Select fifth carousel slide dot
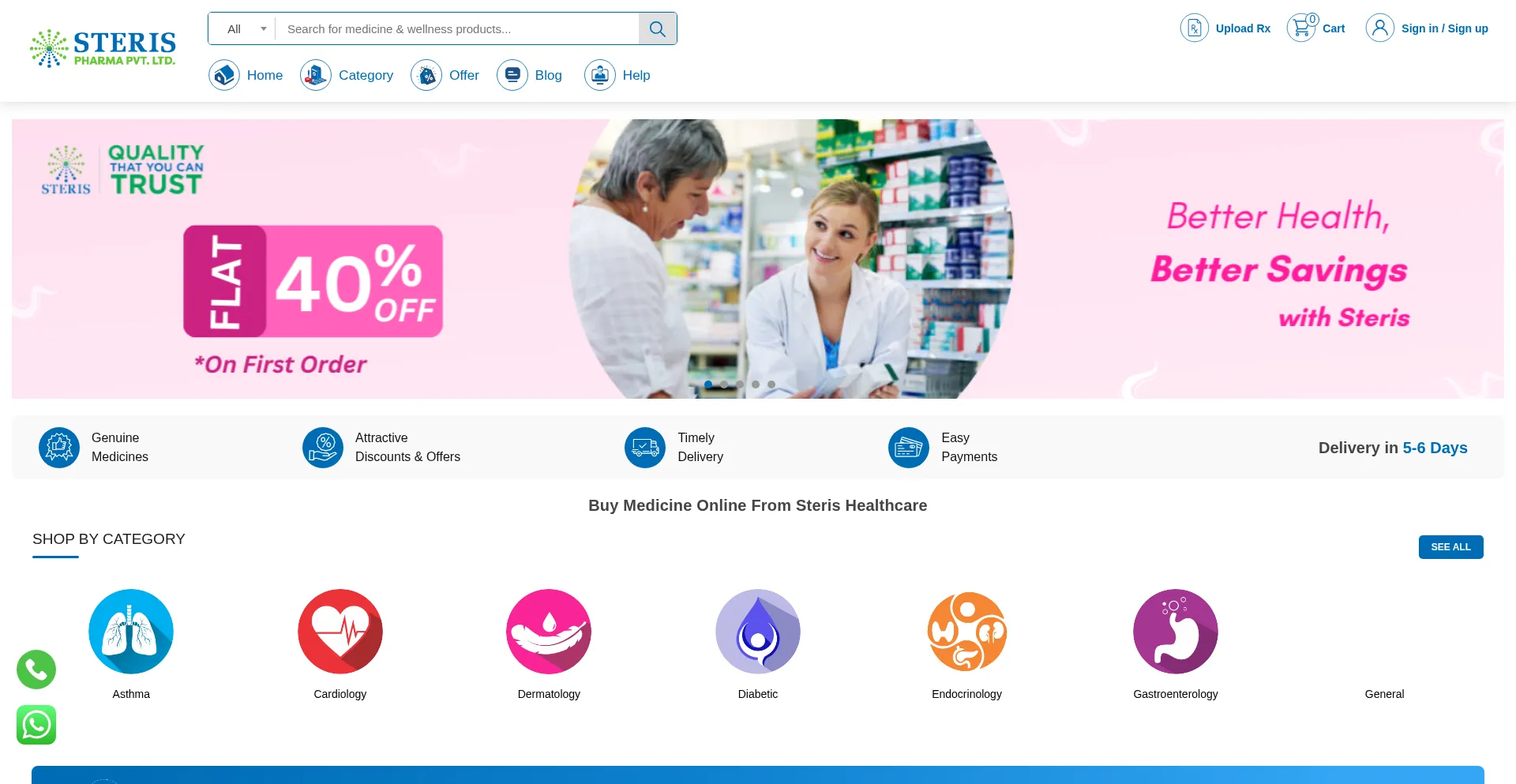 tap(771, 384)
